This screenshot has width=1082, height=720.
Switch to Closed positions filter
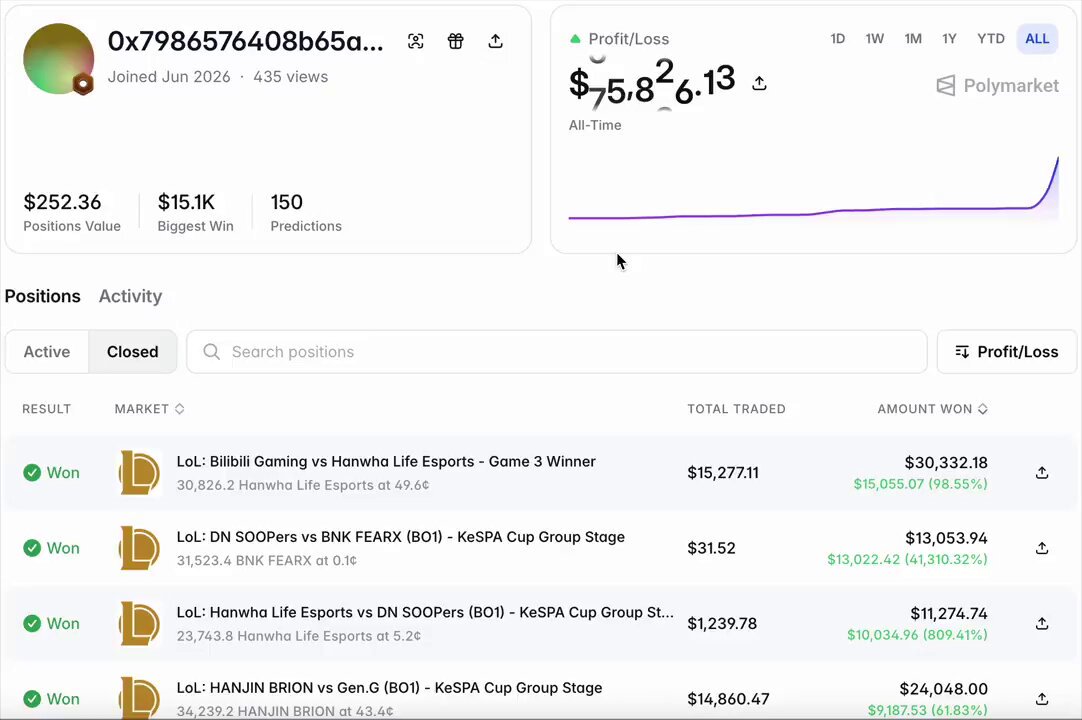pos(132,352)
